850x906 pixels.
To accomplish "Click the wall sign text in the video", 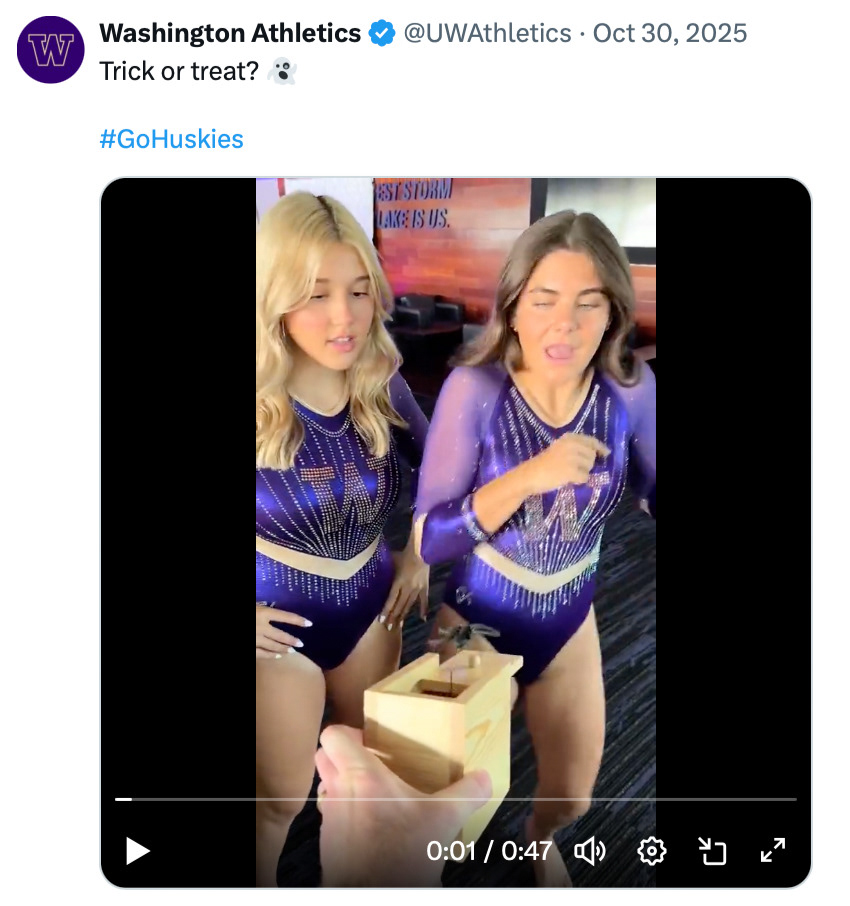I will click(414, 204).
